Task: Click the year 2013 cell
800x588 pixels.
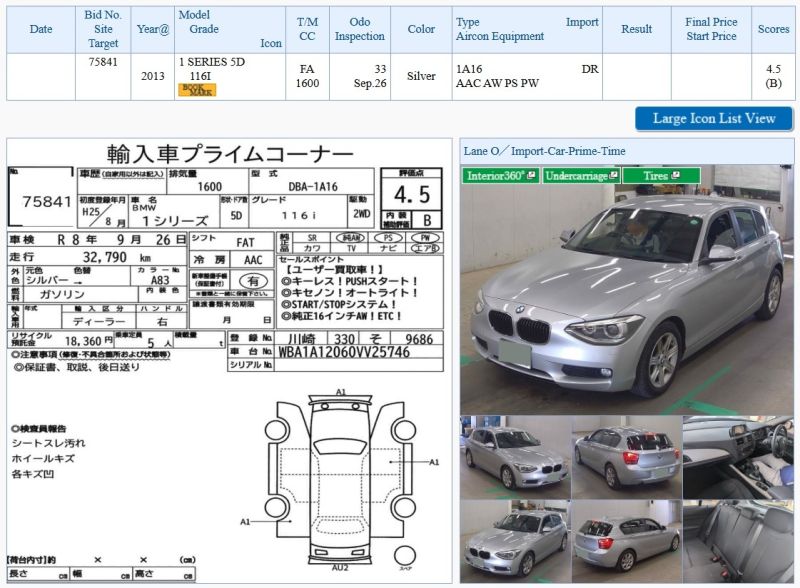Action: pos(153,77)
